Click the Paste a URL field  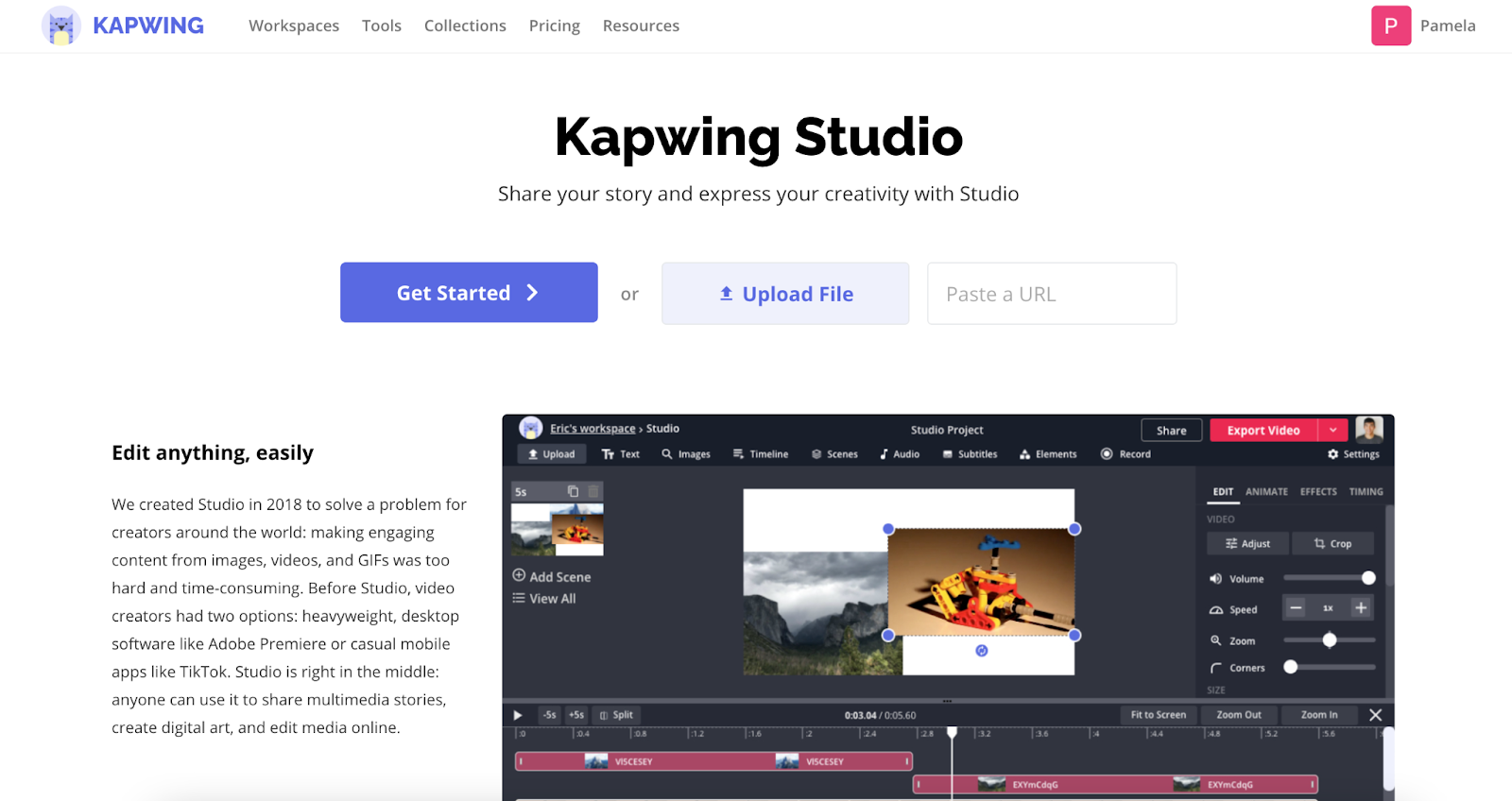click(1052, 294)
